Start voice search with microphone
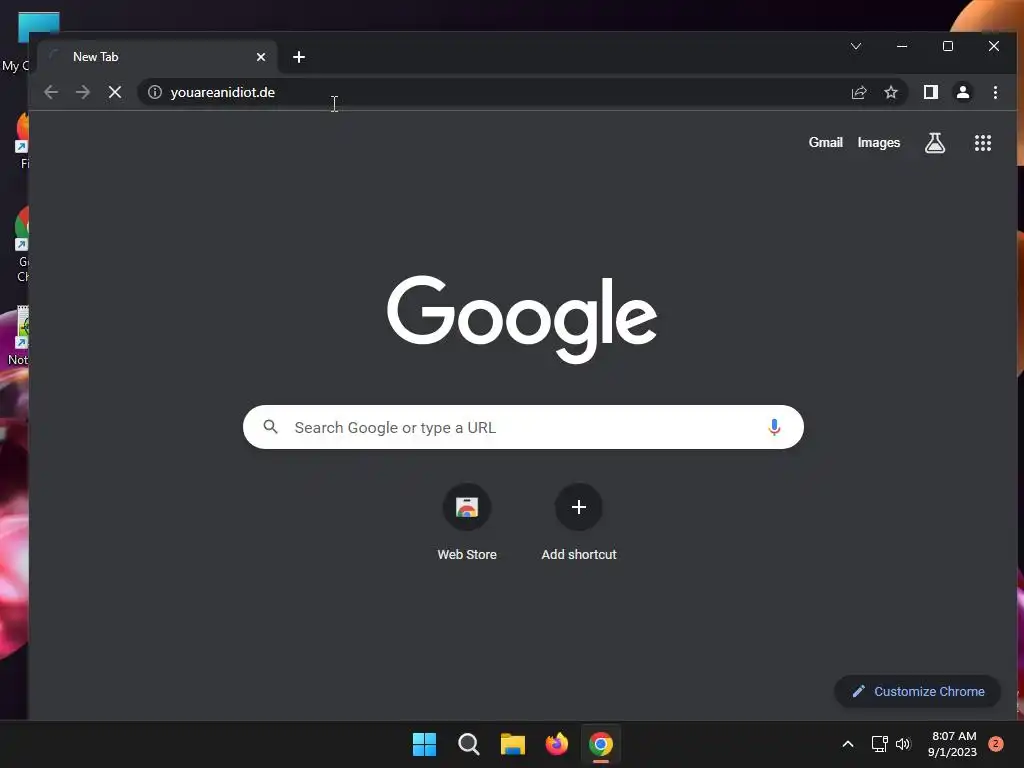This screenshot has width=1024, height=768. point(774,427)
